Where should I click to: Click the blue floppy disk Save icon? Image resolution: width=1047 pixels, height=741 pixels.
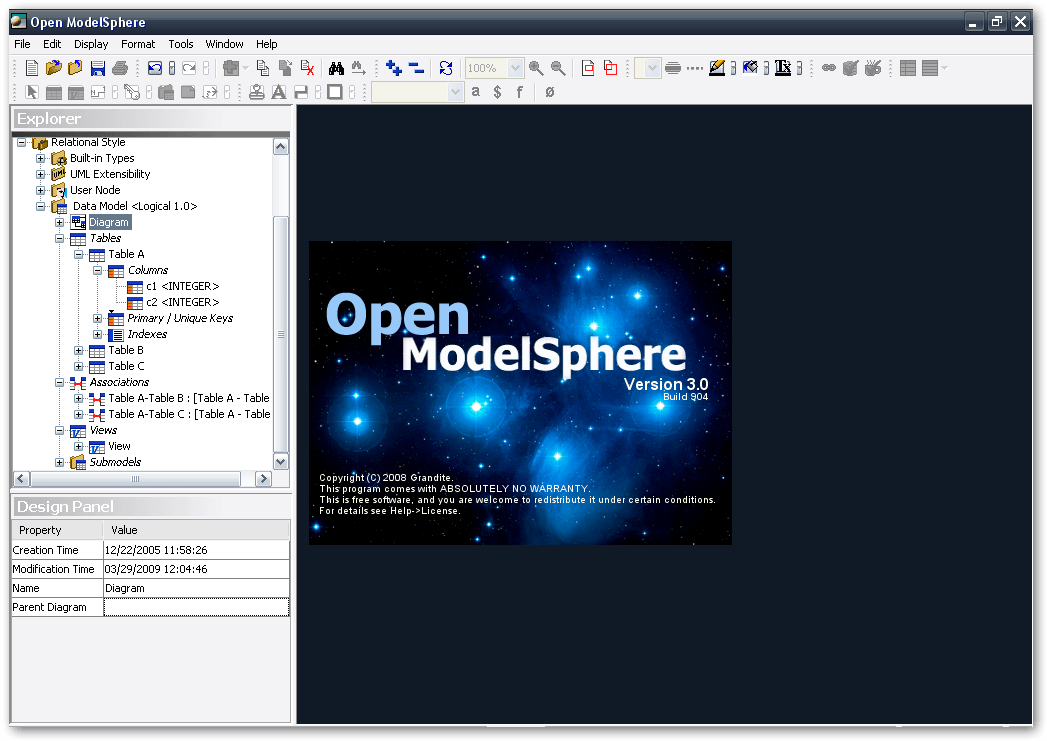click(x=98, y=68)
